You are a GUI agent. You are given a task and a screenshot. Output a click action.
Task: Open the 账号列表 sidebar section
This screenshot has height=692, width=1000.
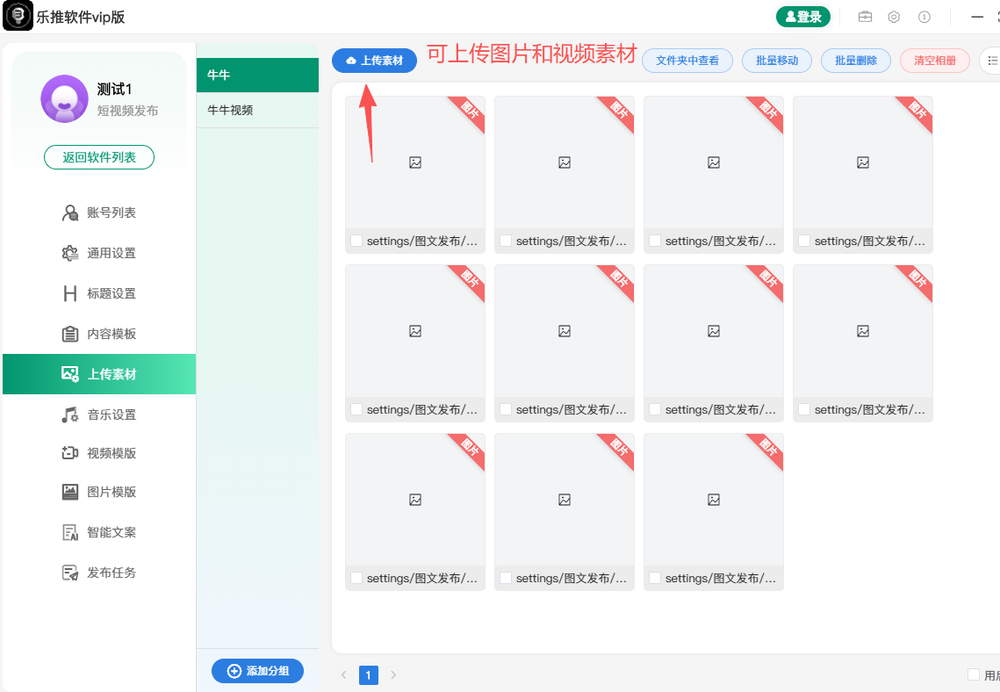click(113, 212)
